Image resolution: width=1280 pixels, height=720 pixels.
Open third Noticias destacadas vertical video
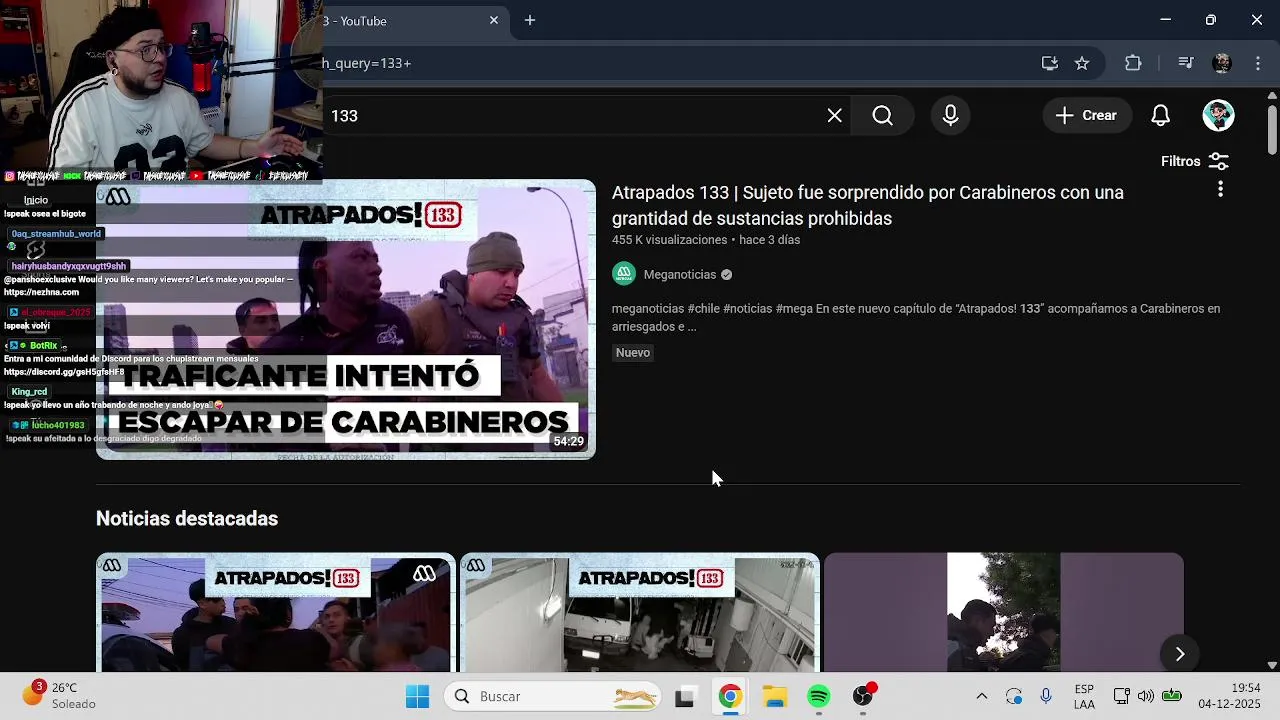pos(1004,612)
